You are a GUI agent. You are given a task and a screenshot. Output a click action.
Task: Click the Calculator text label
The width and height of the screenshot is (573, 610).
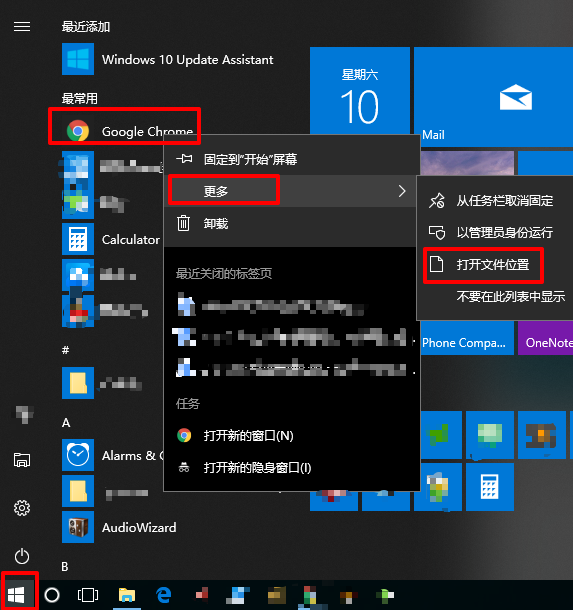click(x=131, y=239)
